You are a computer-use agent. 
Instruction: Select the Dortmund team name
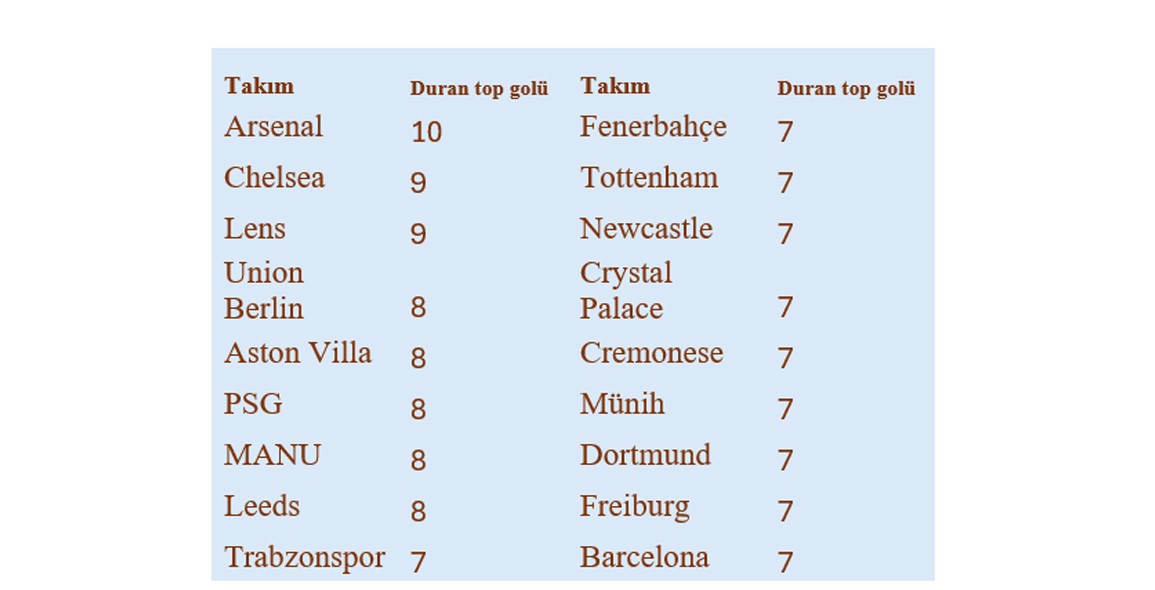pyautogui.click(x=645, y=455)
